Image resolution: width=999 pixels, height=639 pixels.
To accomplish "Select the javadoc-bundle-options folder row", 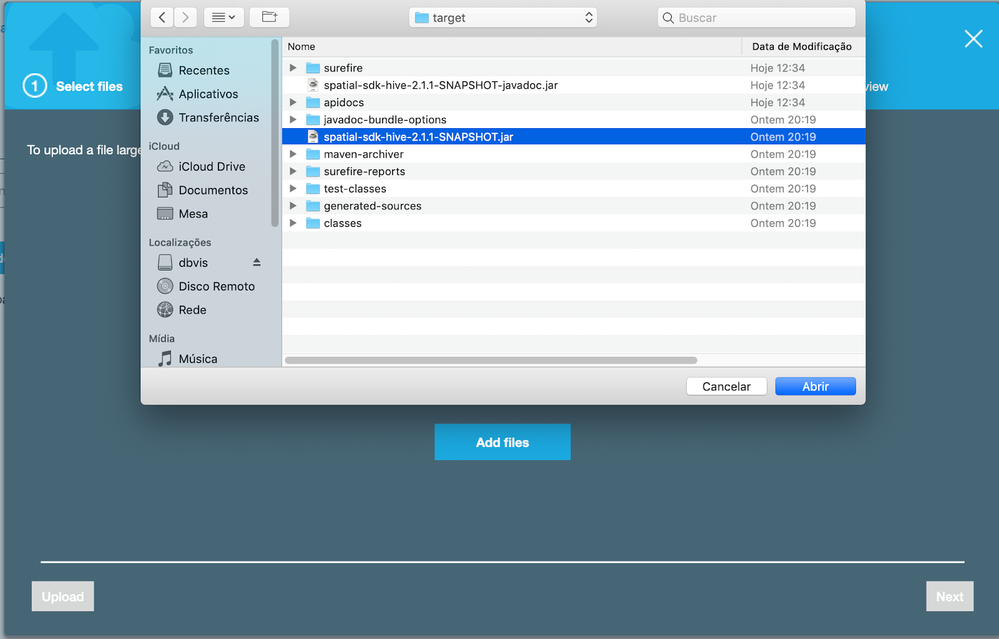I will click(573, 119).
